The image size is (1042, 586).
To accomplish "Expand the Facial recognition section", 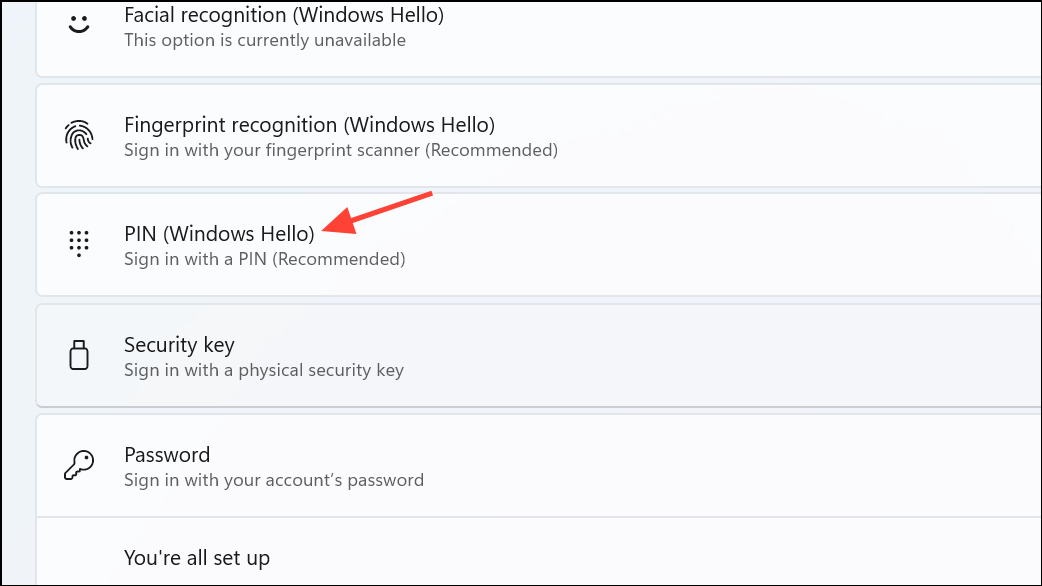I will pyautogui.click(x=600, y=27).
